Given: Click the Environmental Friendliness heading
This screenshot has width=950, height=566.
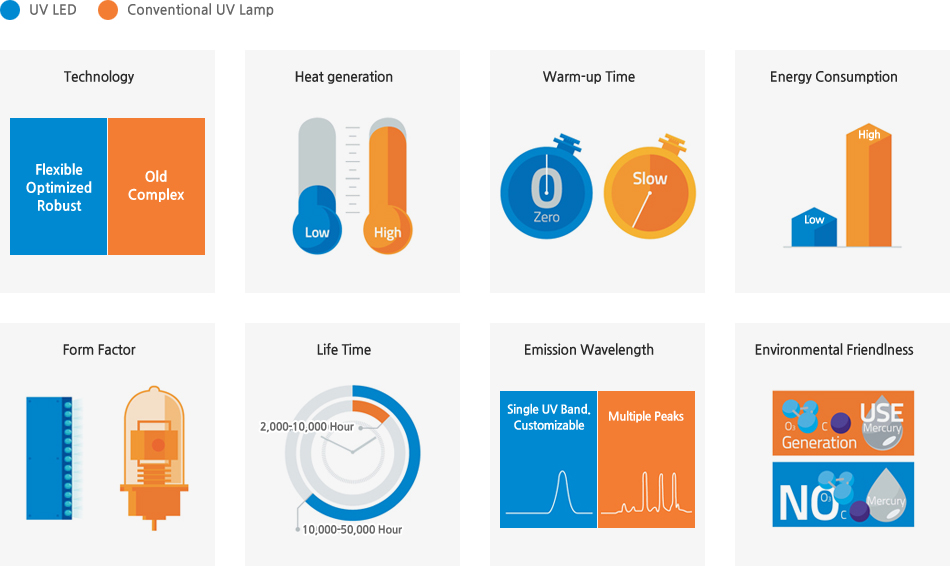Looking at the screenshot, I should (834, 350).
